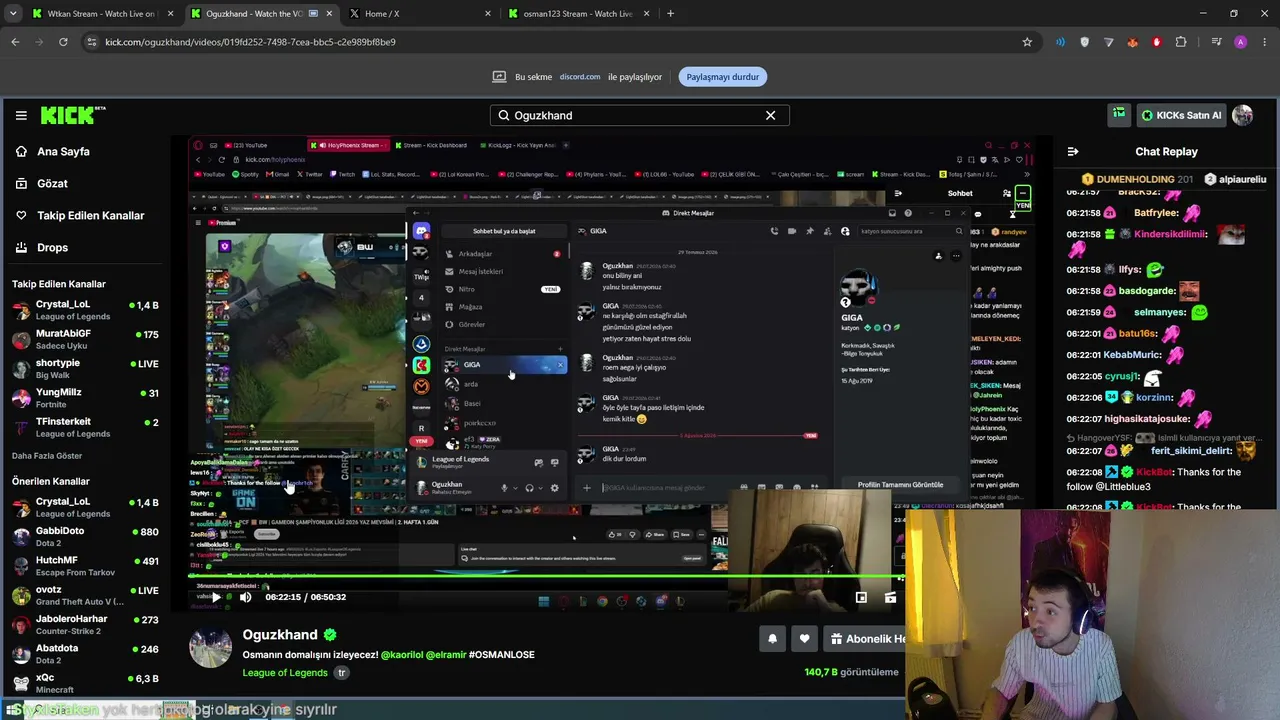Clear the Oguzkhand search text
Viewport: 1280px width, 720px height.
pos(770,115)
